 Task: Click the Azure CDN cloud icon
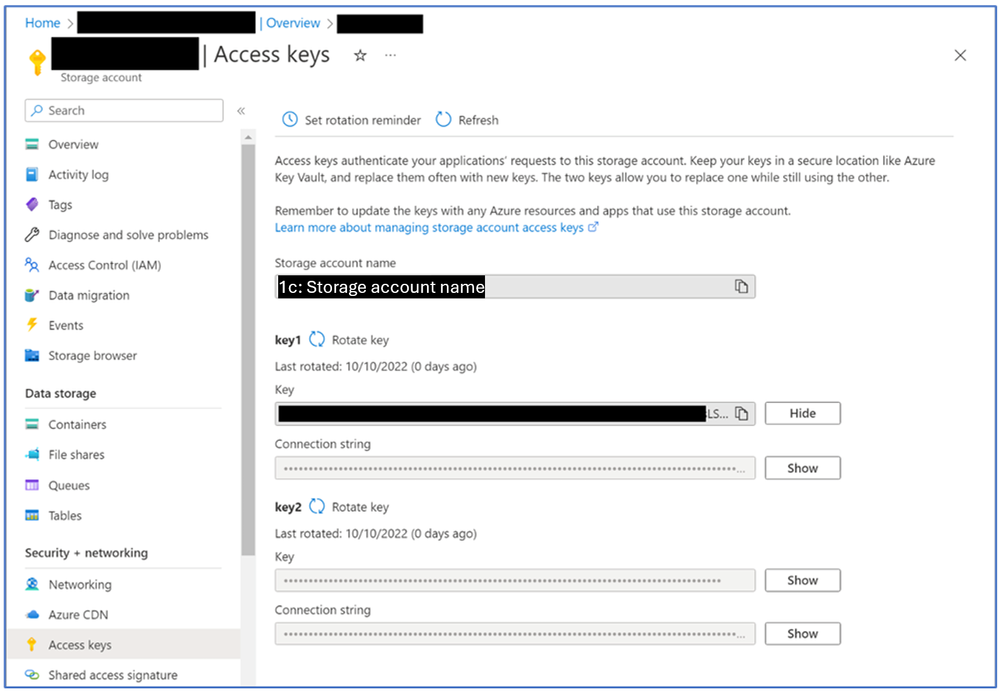(x=32, y=615)
